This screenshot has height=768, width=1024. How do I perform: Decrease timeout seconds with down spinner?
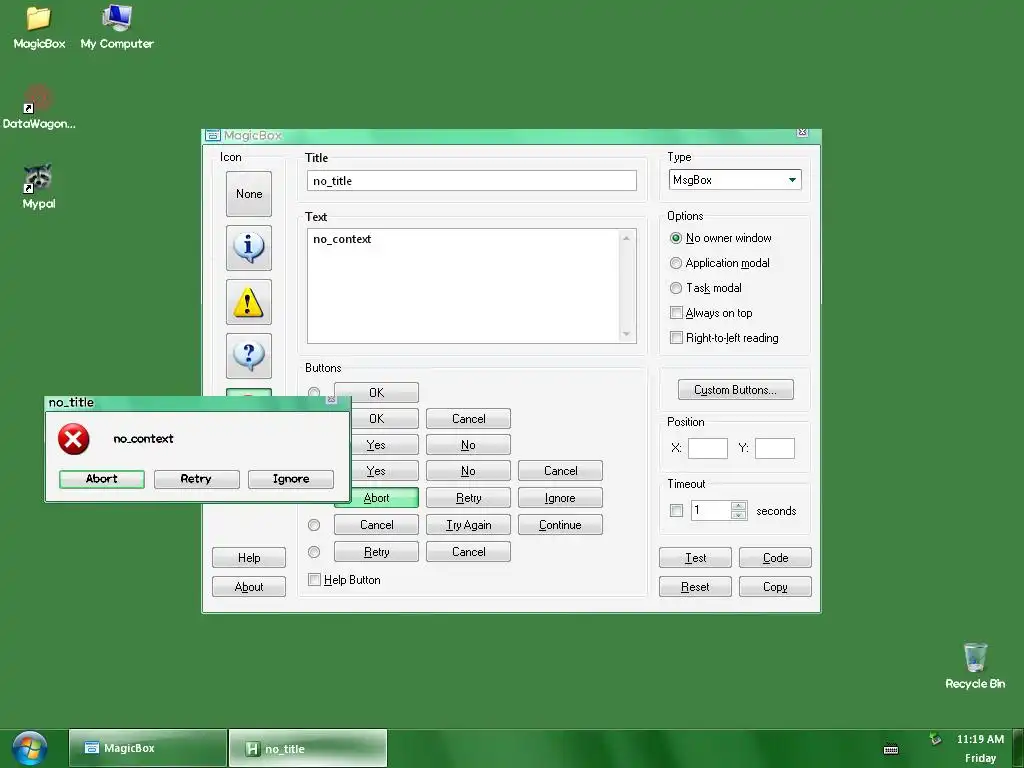(x=739, y=515)
